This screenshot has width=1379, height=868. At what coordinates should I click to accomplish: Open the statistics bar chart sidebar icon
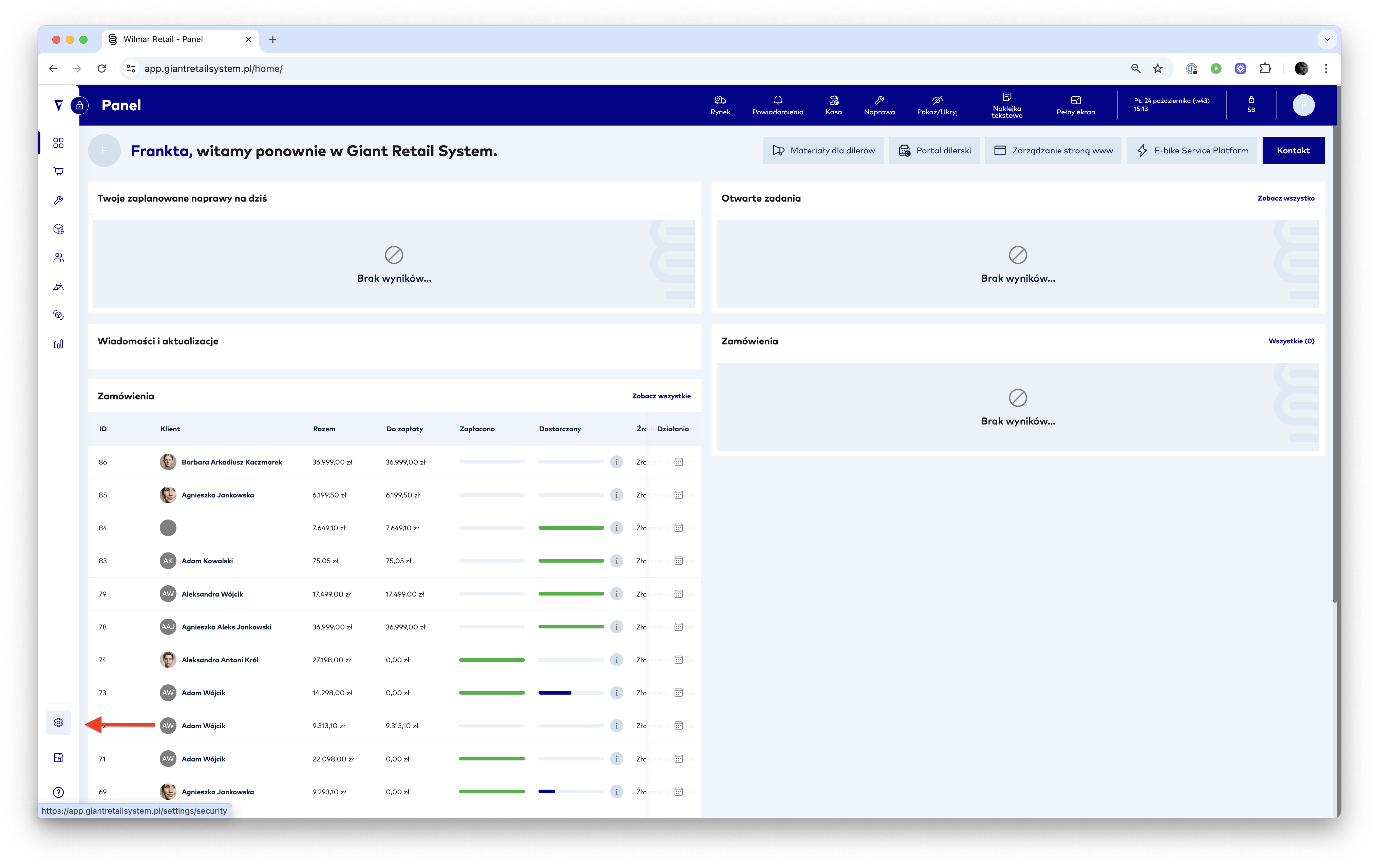[x=58, y=344]
